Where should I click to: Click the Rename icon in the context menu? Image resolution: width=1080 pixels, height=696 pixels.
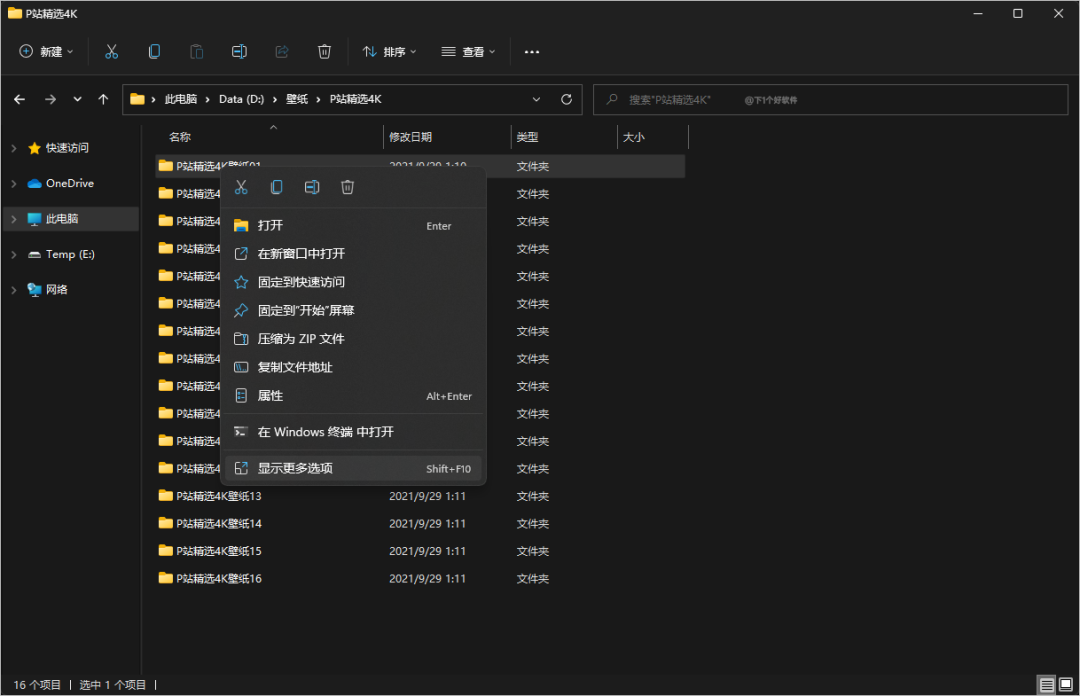(x=311, y=187)
